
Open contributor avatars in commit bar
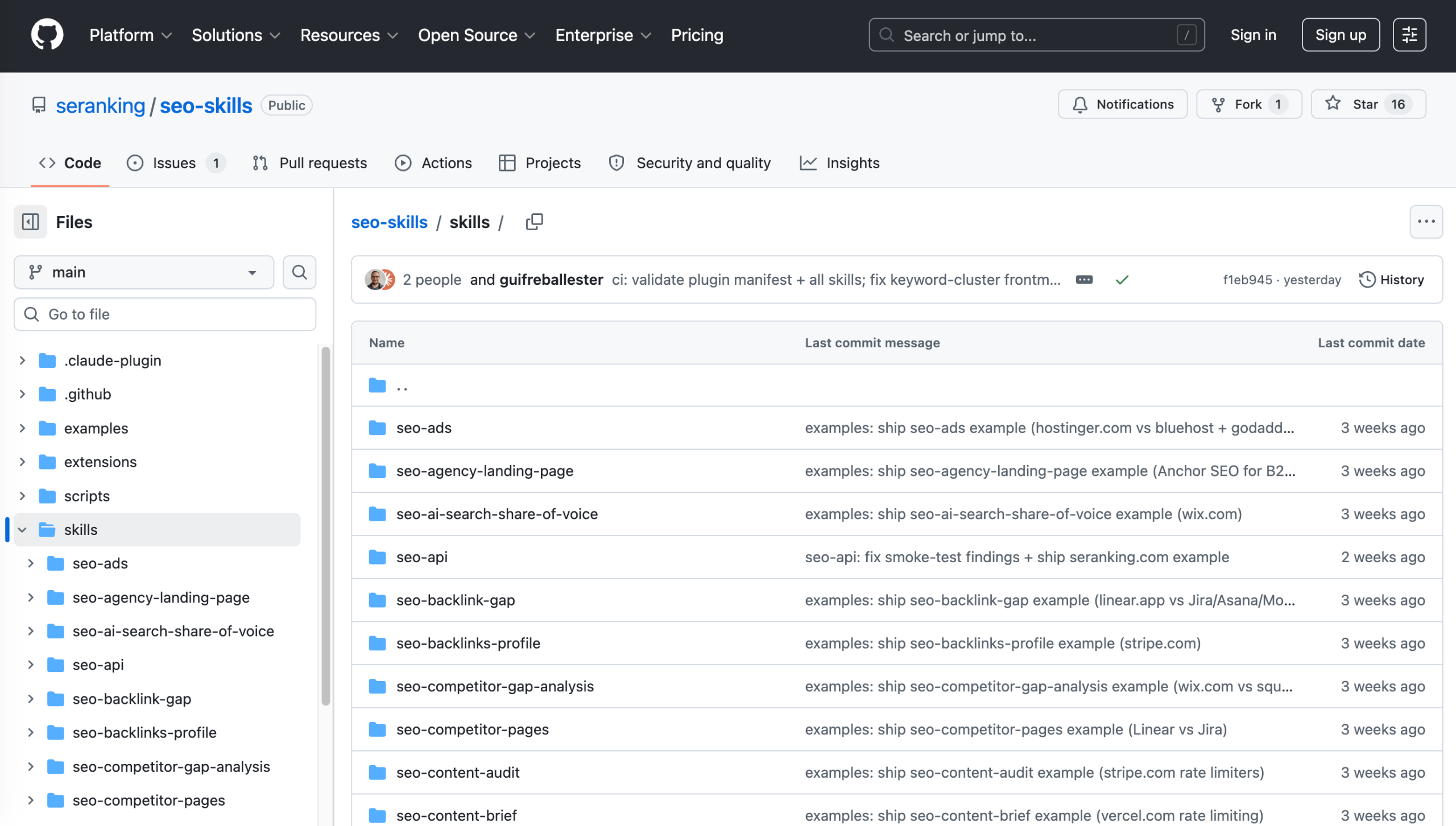click(x=379, y=280)
